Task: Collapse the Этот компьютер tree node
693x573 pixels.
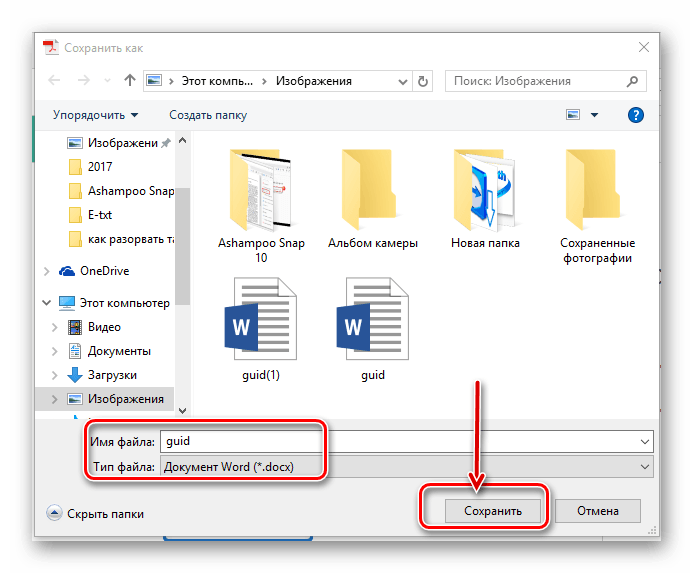Action: click(47, 303)
